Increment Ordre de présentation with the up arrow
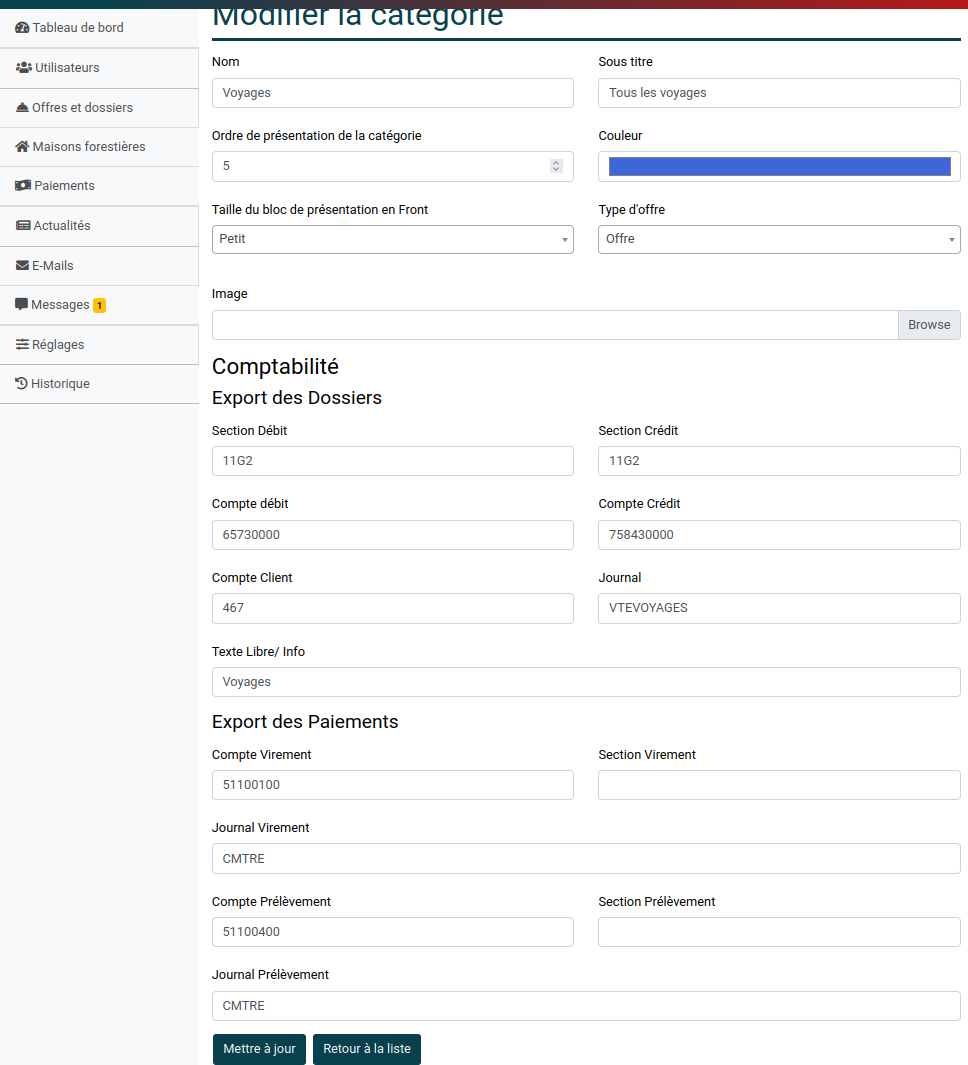968x1065 pixels. (556, 162)
